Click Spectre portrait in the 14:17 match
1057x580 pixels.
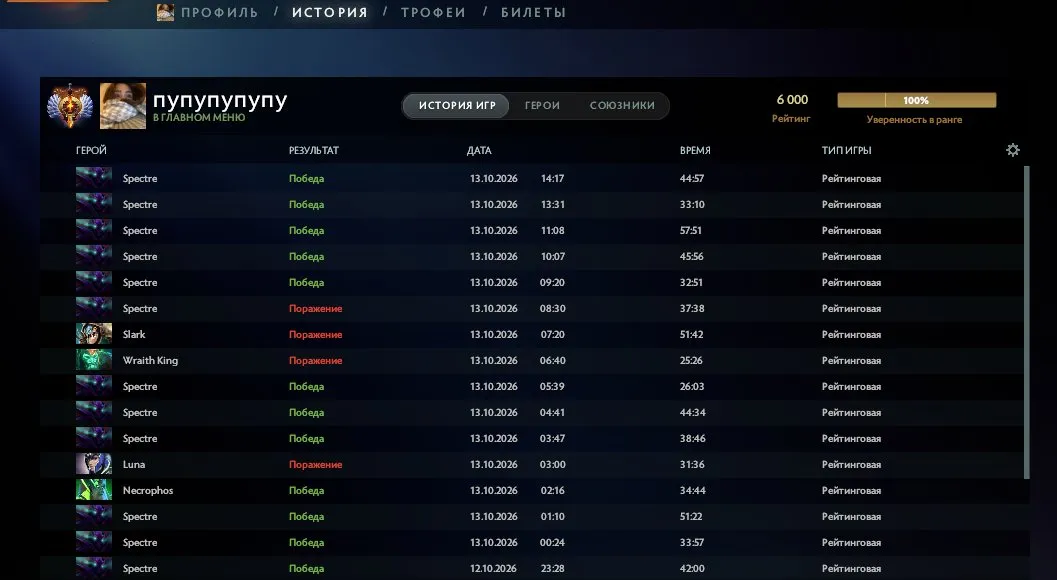[x=94, y=178]
